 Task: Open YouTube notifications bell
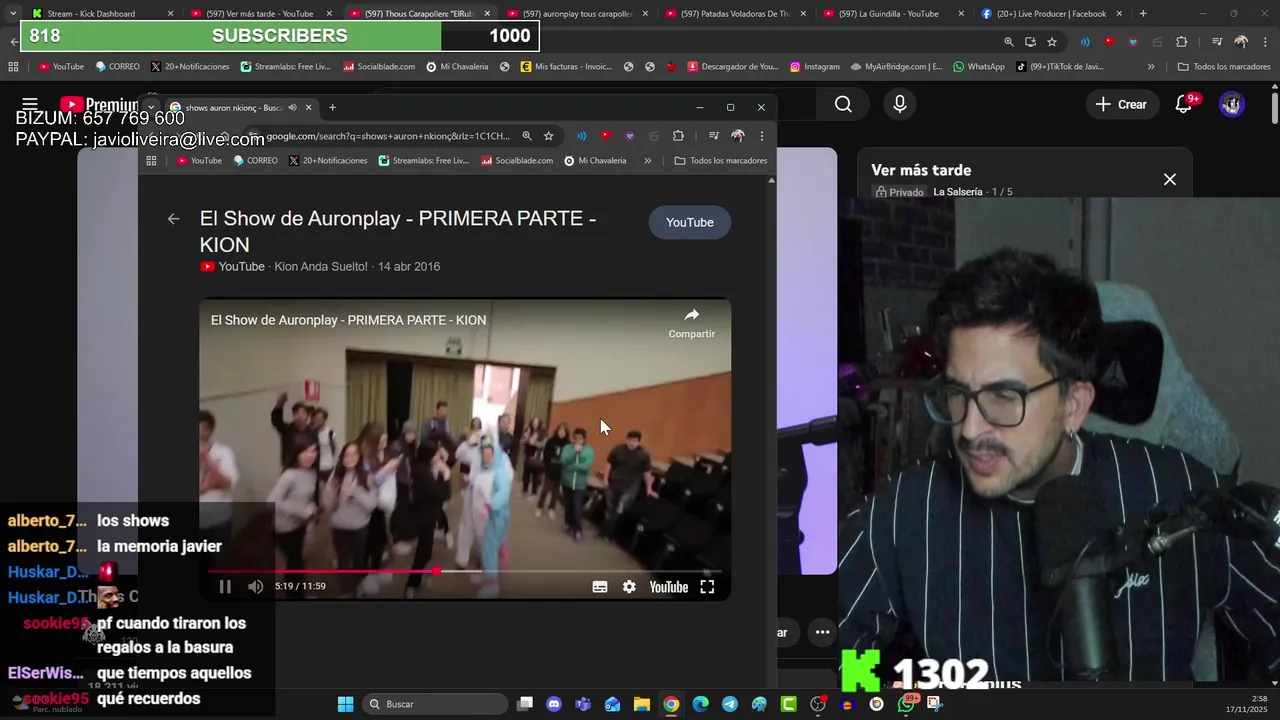[1185, 104]
